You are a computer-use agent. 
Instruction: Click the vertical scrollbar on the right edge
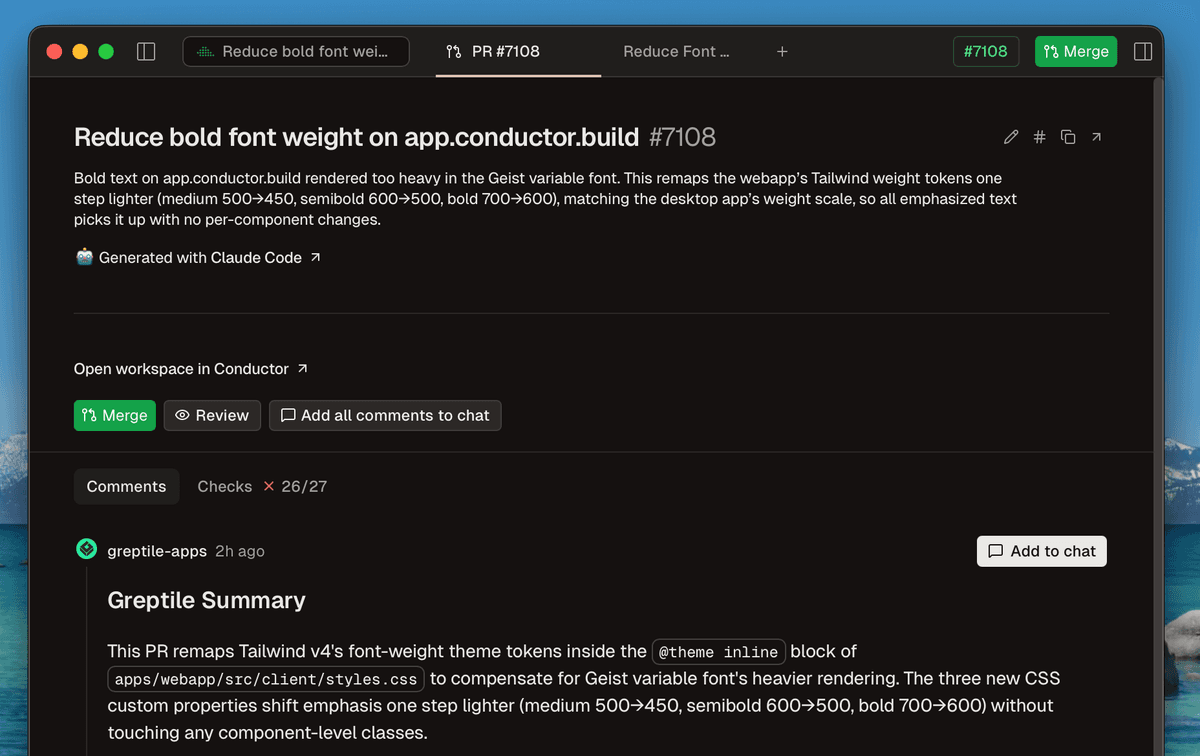pyautogui.click(x=1157, y=415)
